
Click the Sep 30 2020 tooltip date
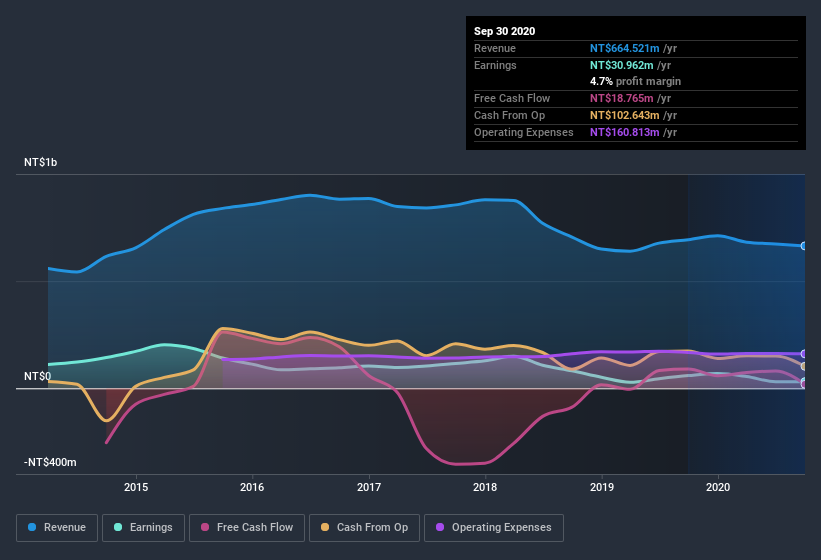505,31
